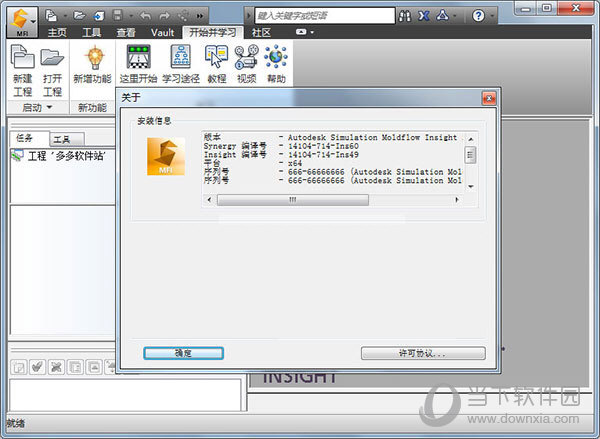Click into keyword search field
This screenshot has height=439, width=600.
(324, 16)
